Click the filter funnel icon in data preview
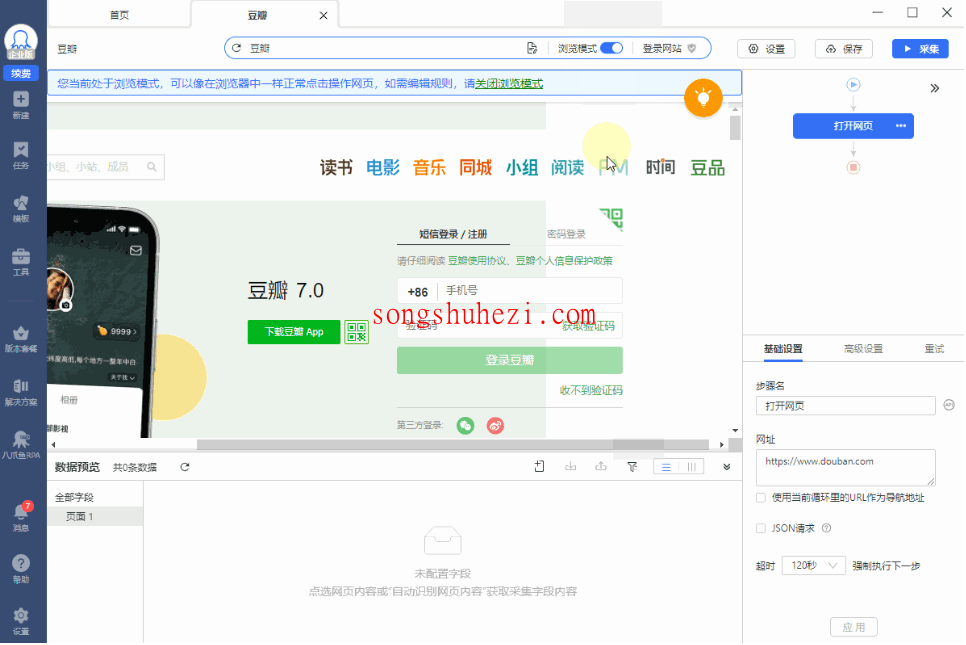 point(632,466)
